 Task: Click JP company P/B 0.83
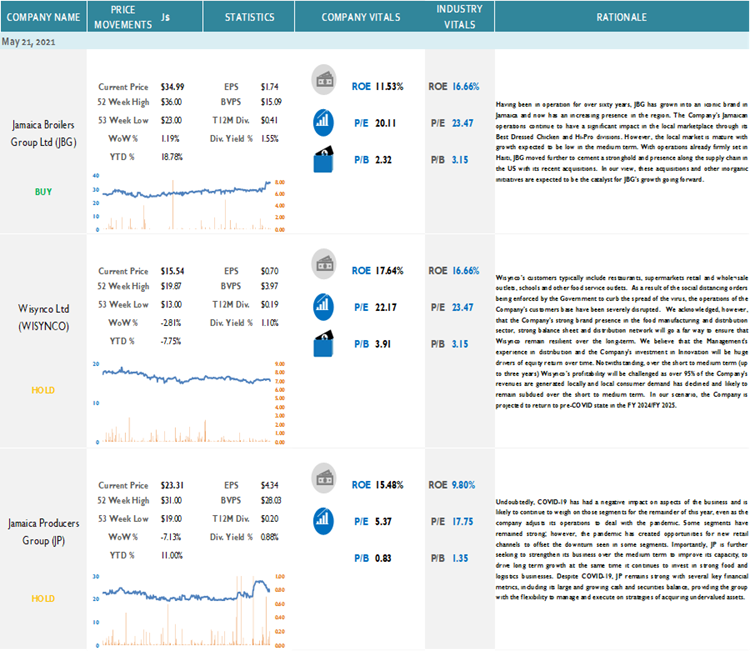coord(383,559)
